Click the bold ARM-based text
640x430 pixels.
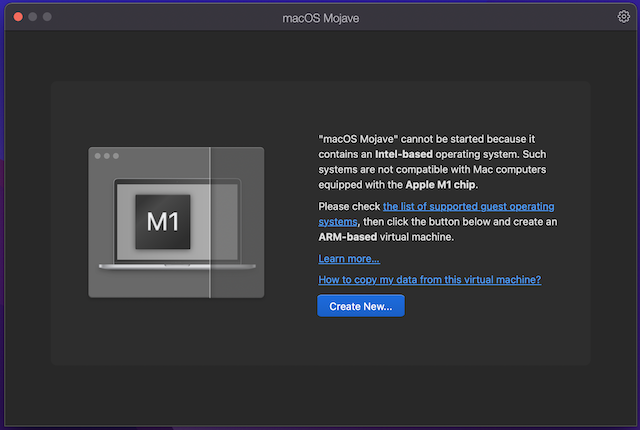click(x=348, y=237)
